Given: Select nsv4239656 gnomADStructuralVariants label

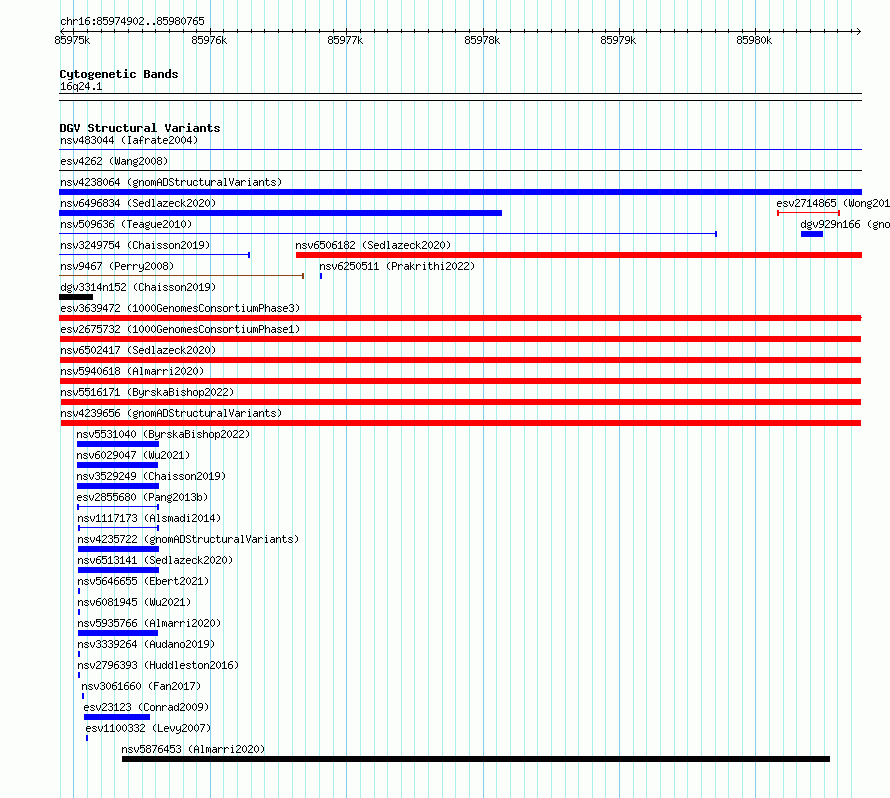Looking at the screenshot, I should click(x=171, y=413).
